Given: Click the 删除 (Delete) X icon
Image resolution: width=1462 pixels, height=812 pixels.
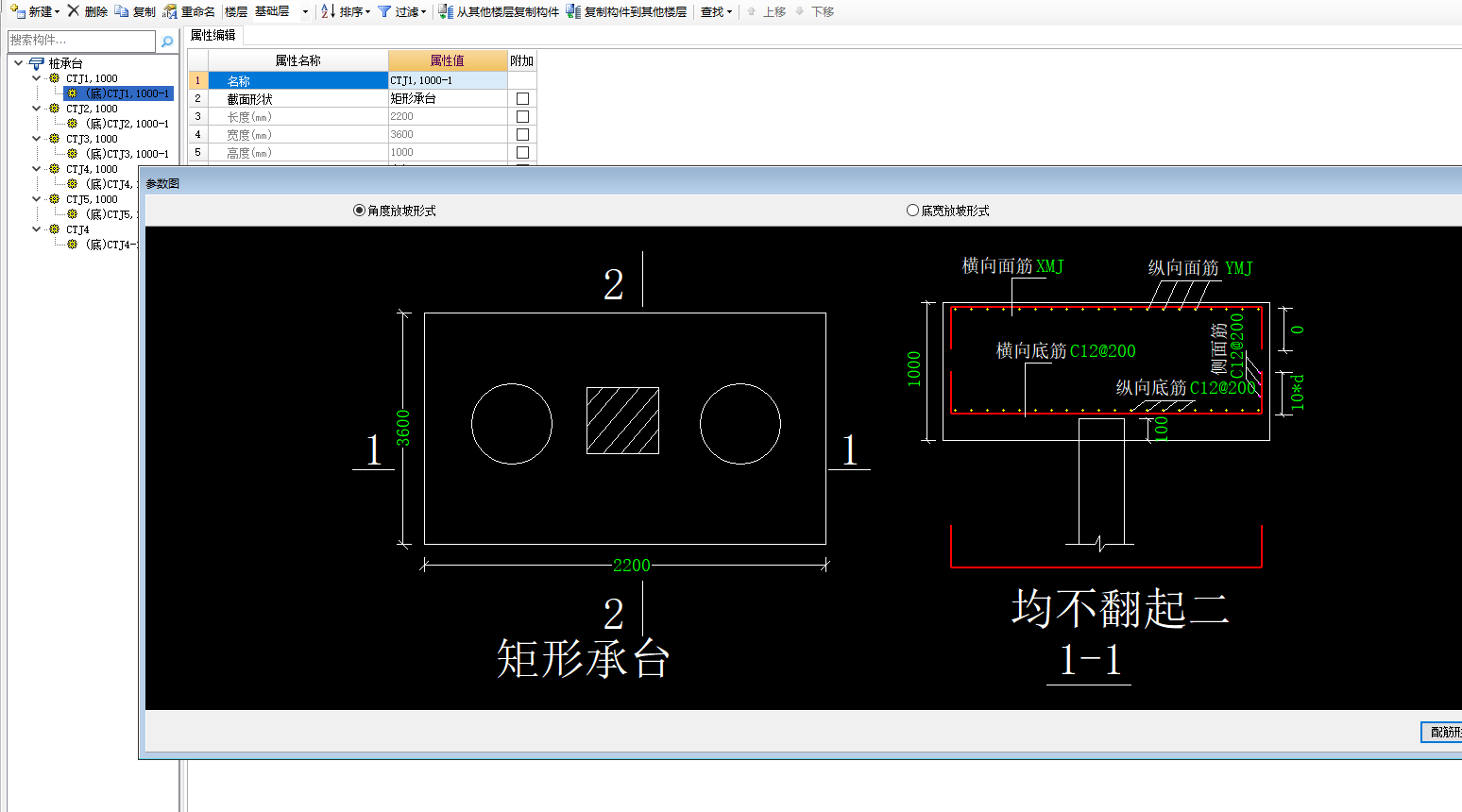Looking at the screenshot, I should click(74, 11).
